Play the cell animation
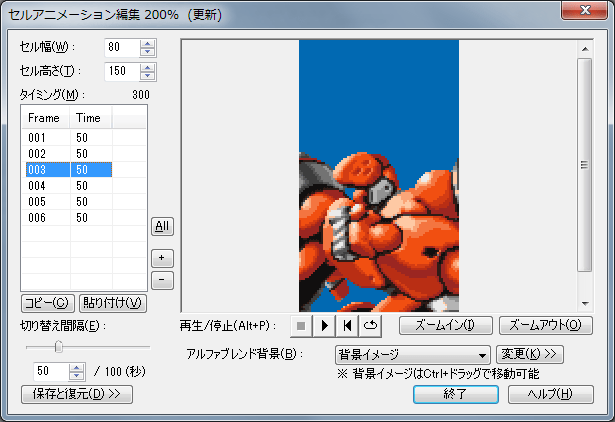Image resolution: width=615 pixels, height=422 pixels. (x=324, y=326)
